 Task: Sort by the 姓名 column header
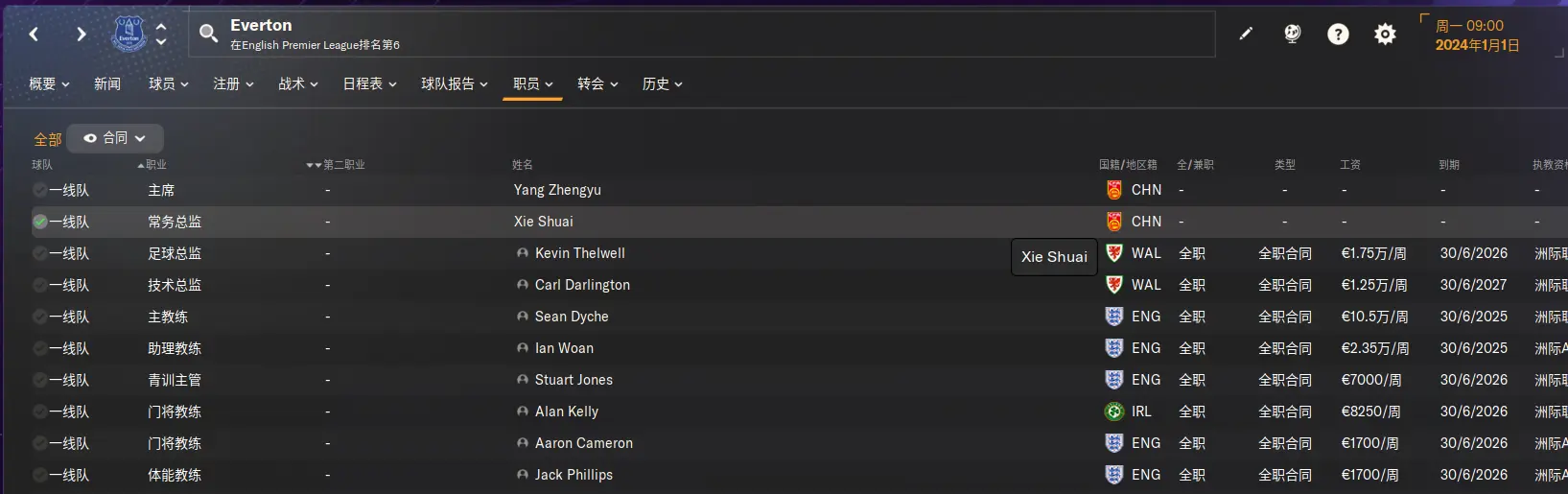523,165
